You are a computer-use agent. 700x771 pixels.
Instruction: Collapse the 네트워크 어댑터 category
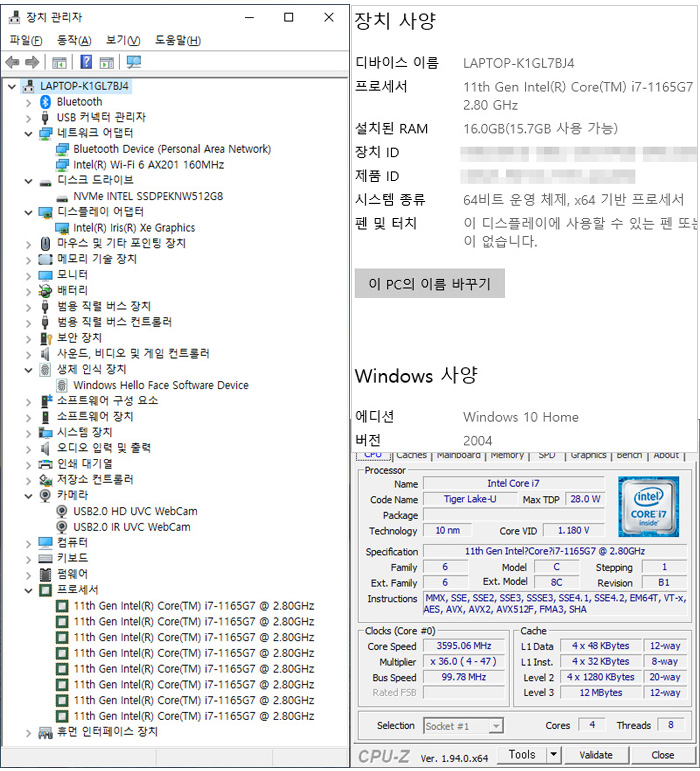click(x=28, y=133)
